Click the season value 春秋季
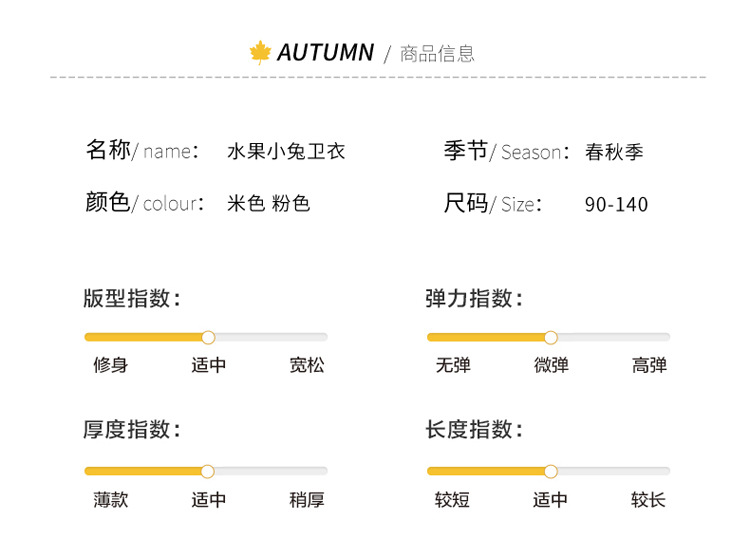The height and width of the screenshot is (556, 750). click(x=614, y=152)
